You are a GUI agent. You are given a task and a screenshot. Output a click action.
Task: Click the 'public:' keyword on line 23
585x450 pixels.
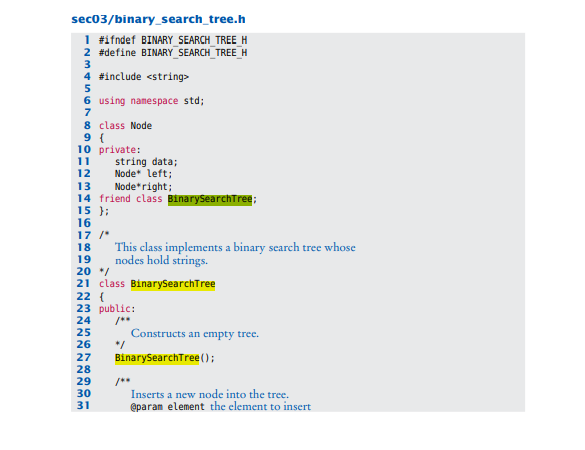(x=117, y=309)
